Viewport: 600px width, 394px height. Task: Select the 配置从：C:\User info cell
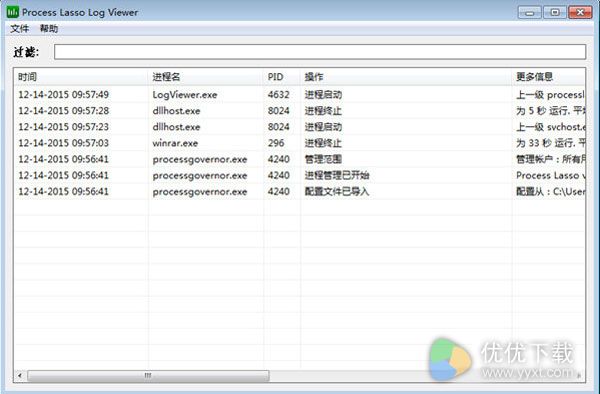click(x=550, y=191)
